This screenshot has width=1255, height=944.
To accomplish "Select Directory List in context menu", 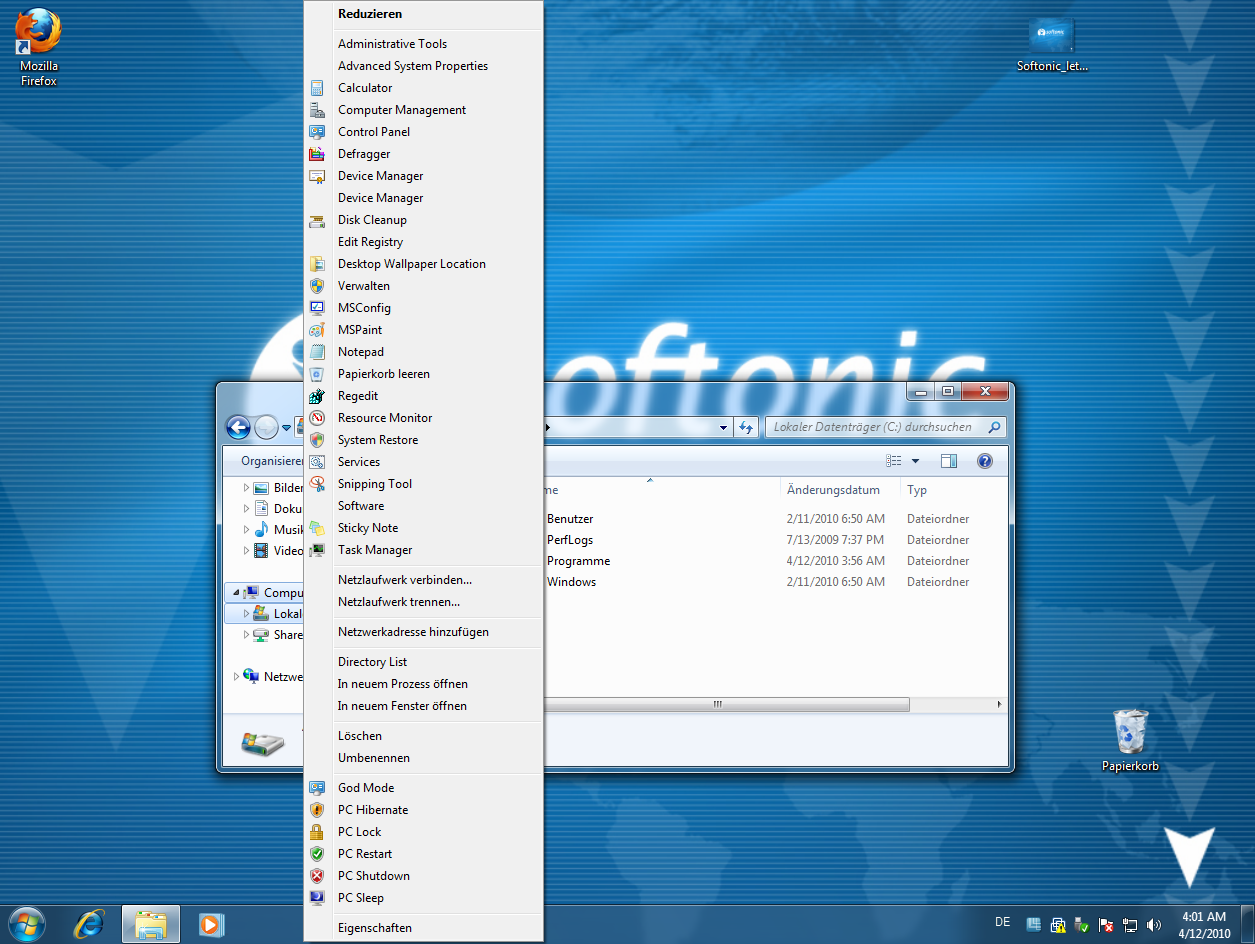I will tap(372, 662).
